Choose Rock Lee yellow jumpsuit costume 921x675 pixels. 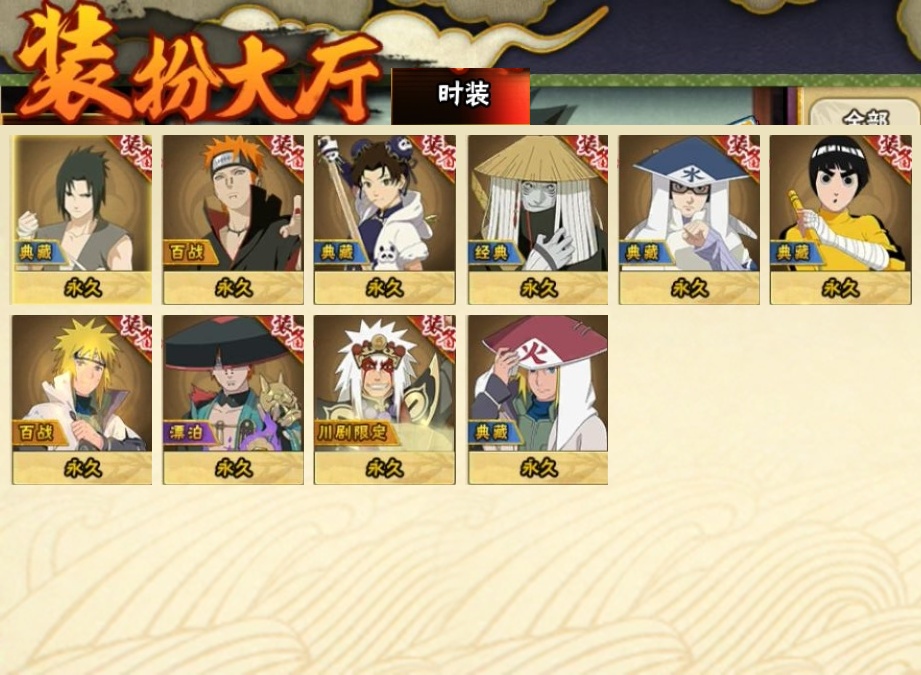point(841,219)
